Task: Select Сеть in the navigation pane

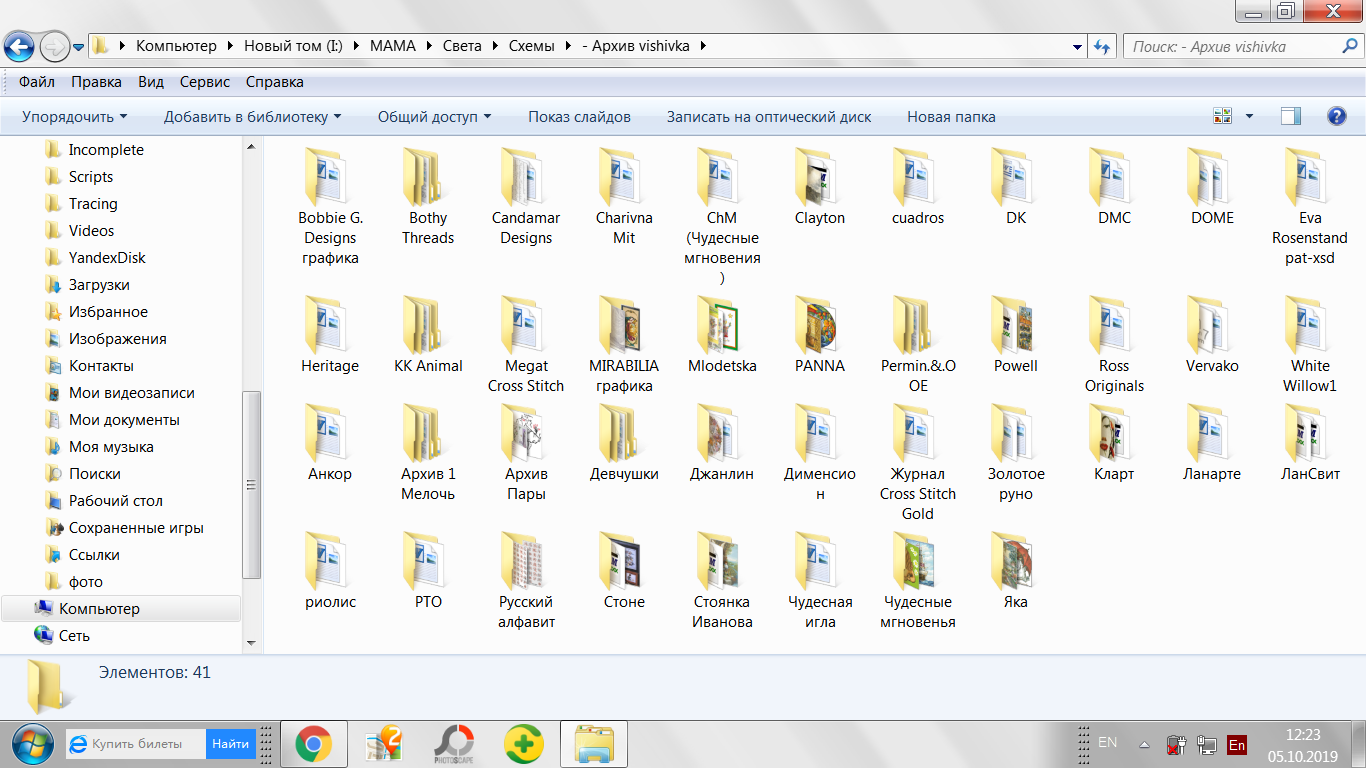Action: click(x=74, y=636)
